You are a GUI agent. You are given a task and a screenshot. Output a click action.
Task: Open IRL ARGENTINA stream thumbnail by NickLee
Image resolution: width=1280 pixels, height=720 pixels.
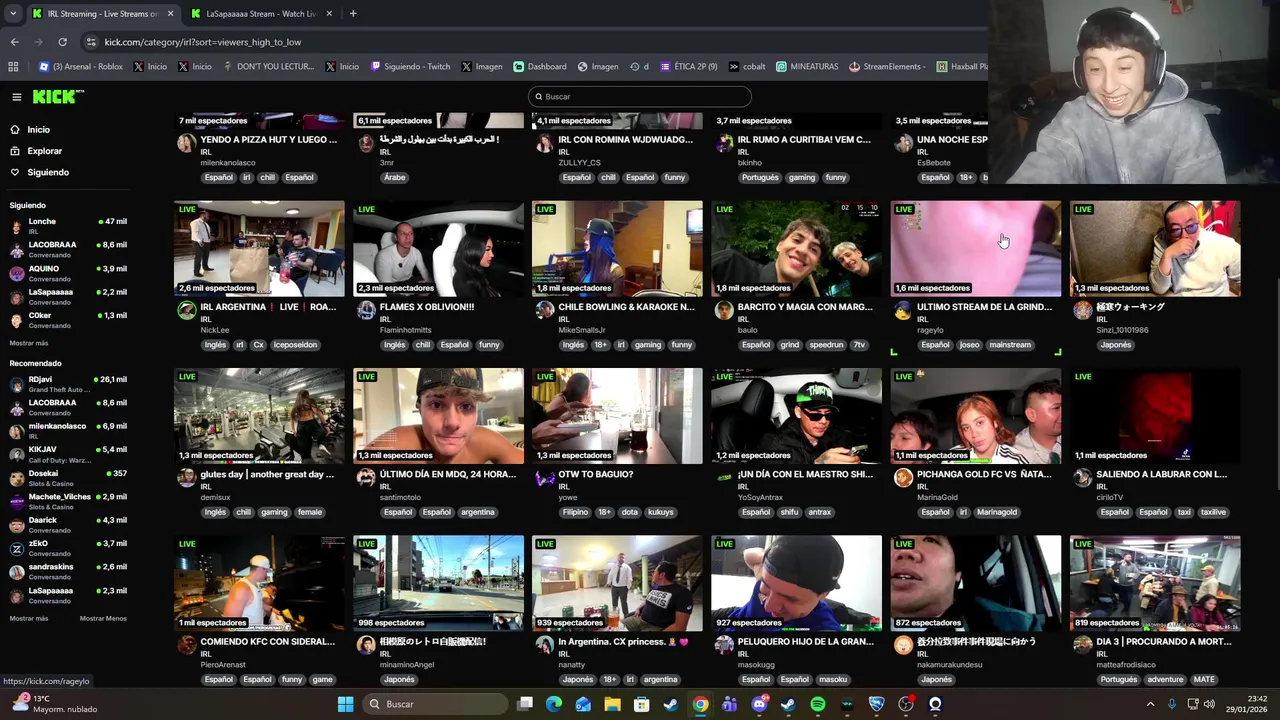[259, 249]
